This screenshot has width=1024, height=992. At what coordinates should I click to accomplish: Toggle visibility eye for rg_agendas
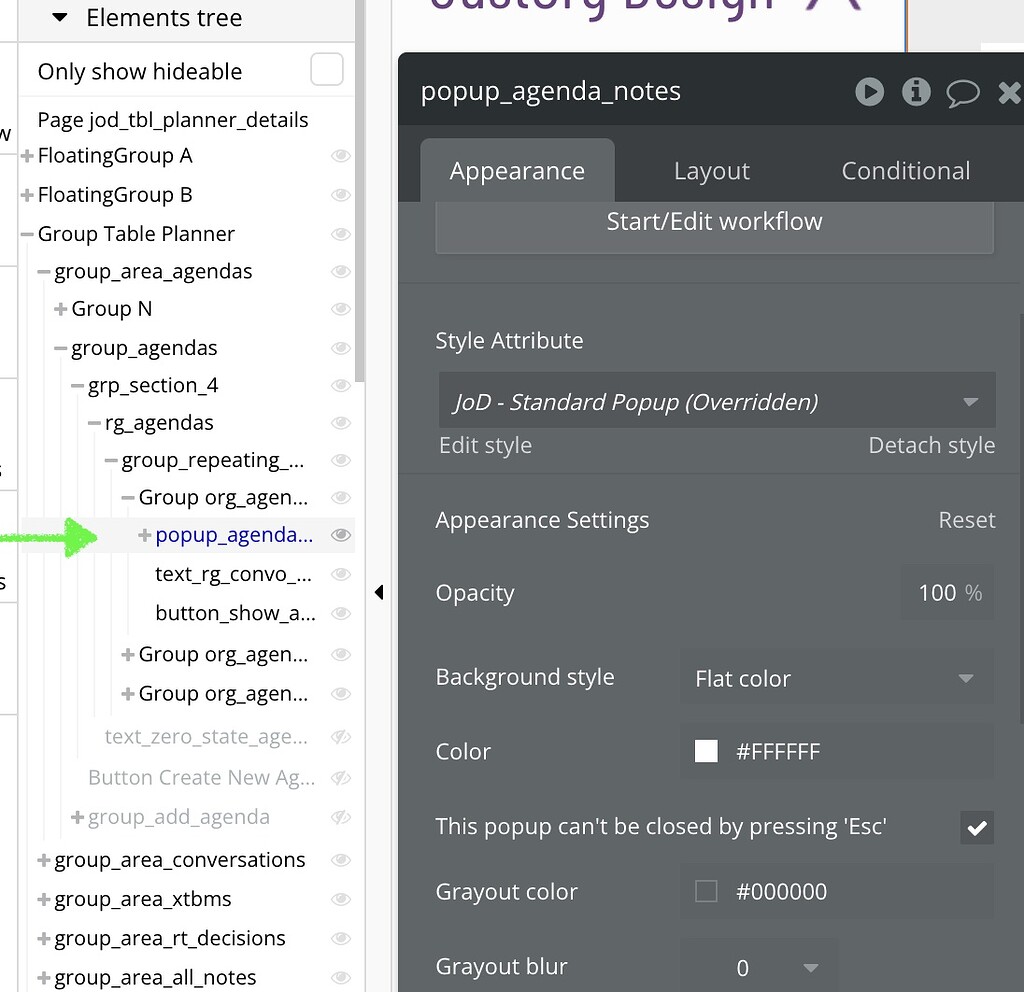pyautogui.click(x=341, y=423)
